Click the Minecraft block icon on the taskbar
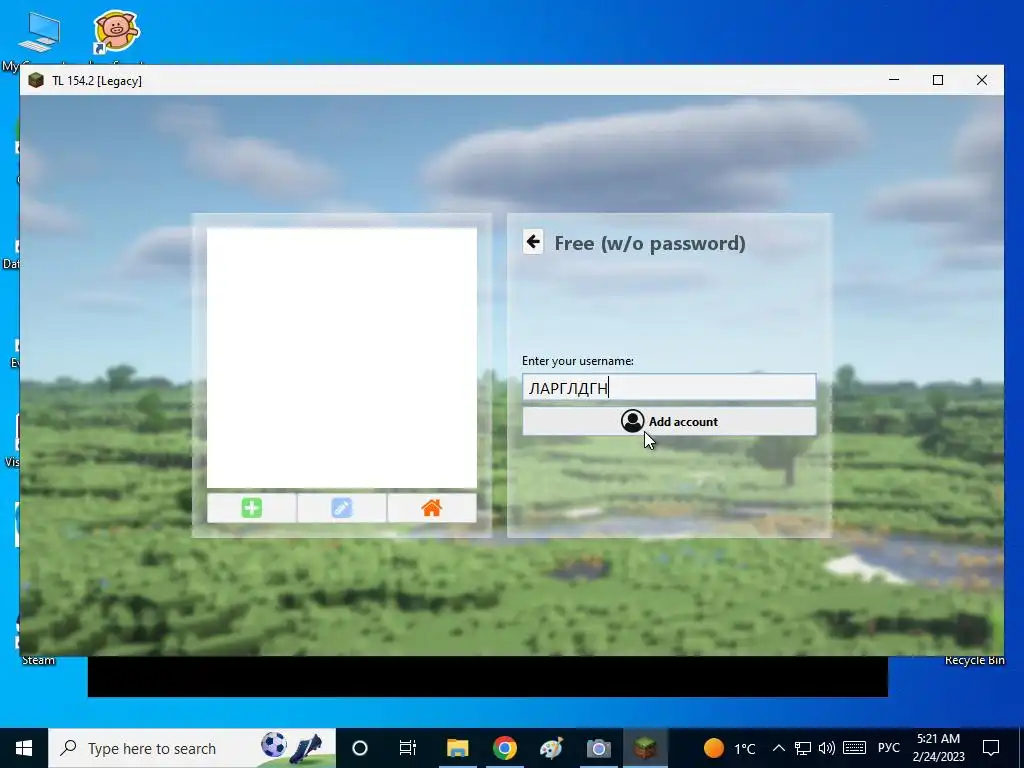This screenshot has width=1024, height=768. 645,748
